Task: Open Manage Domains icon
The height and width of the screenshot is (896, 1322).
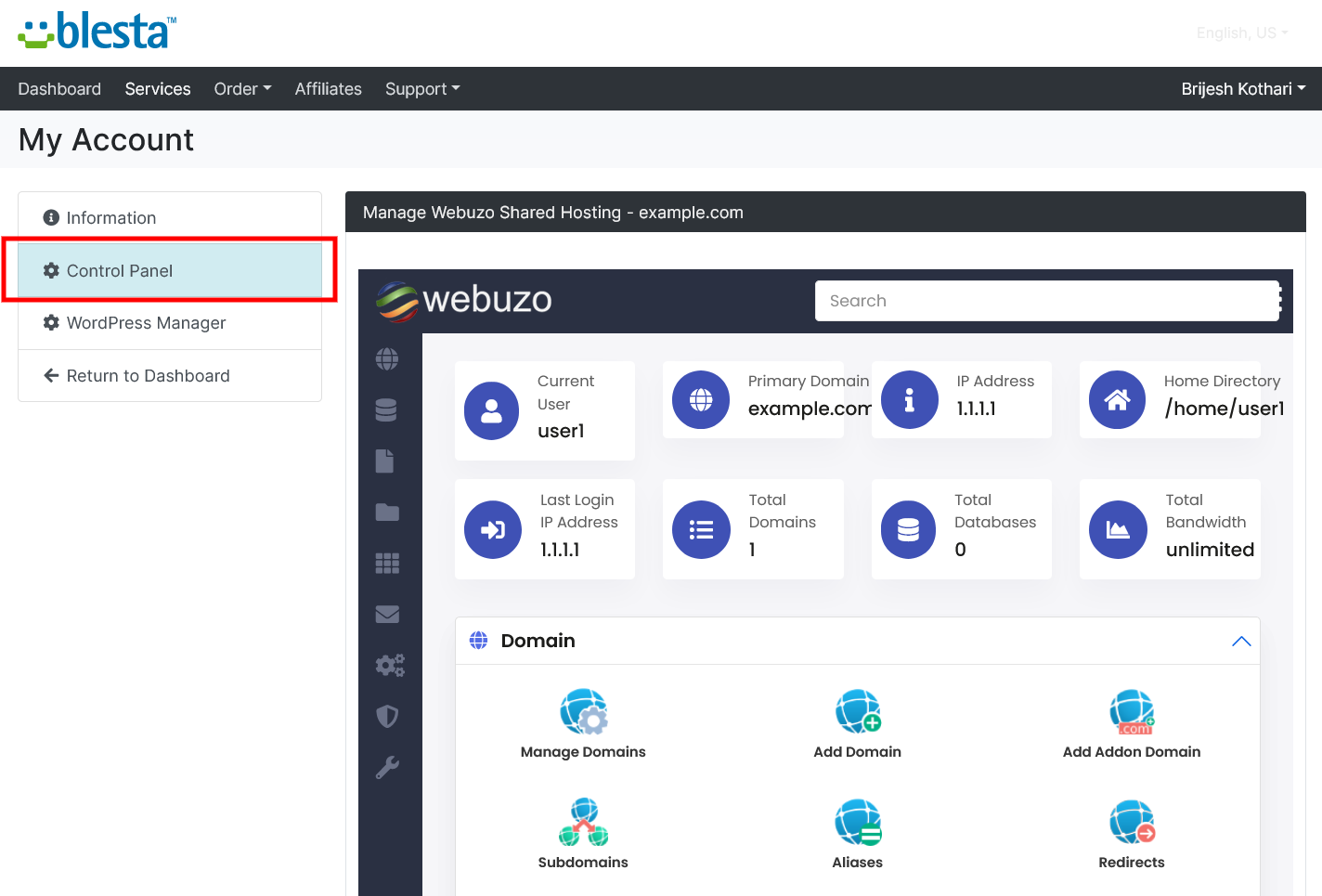Action: click(x=583, y=712)
